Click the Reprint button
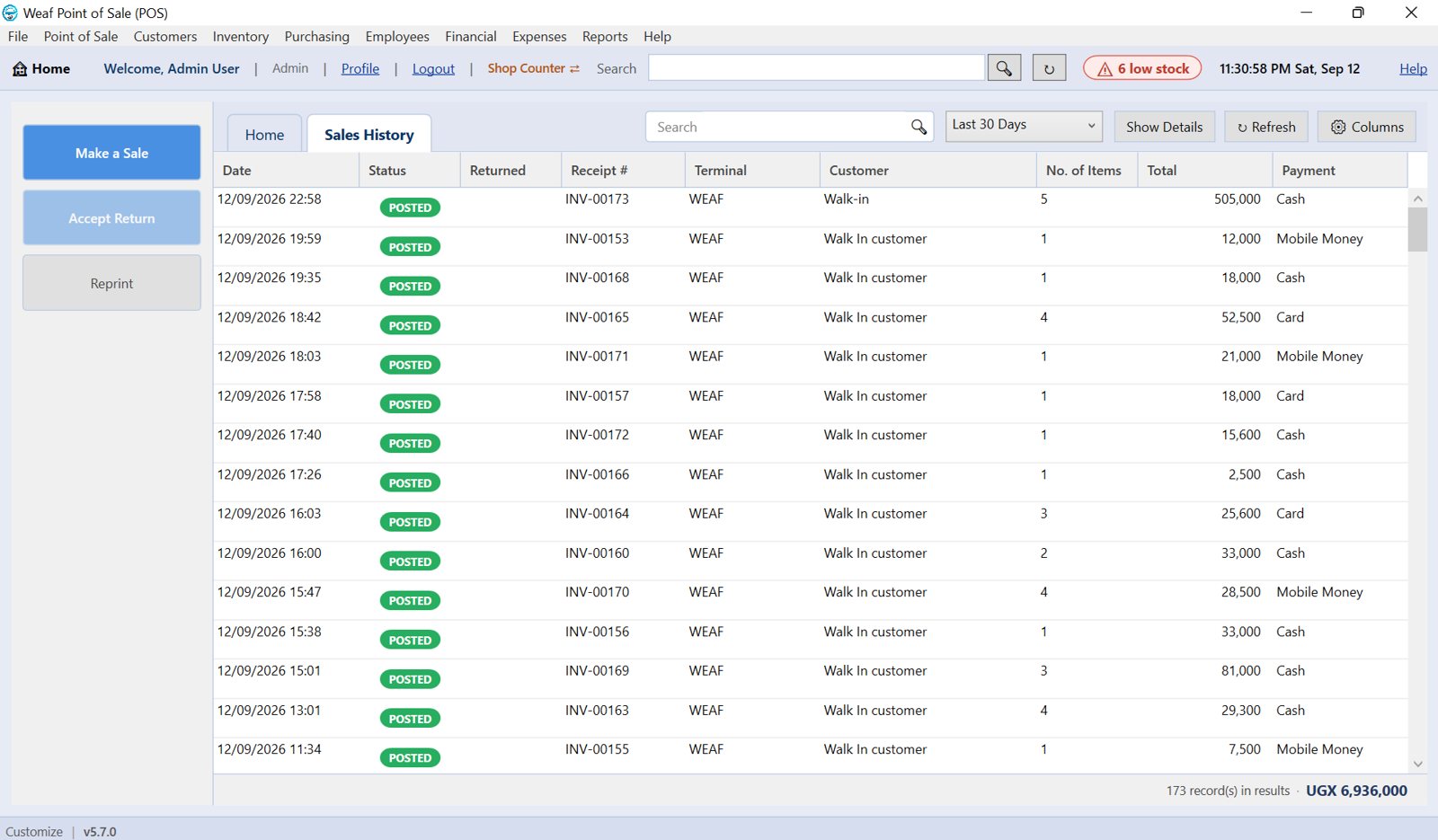 point(111,283)
